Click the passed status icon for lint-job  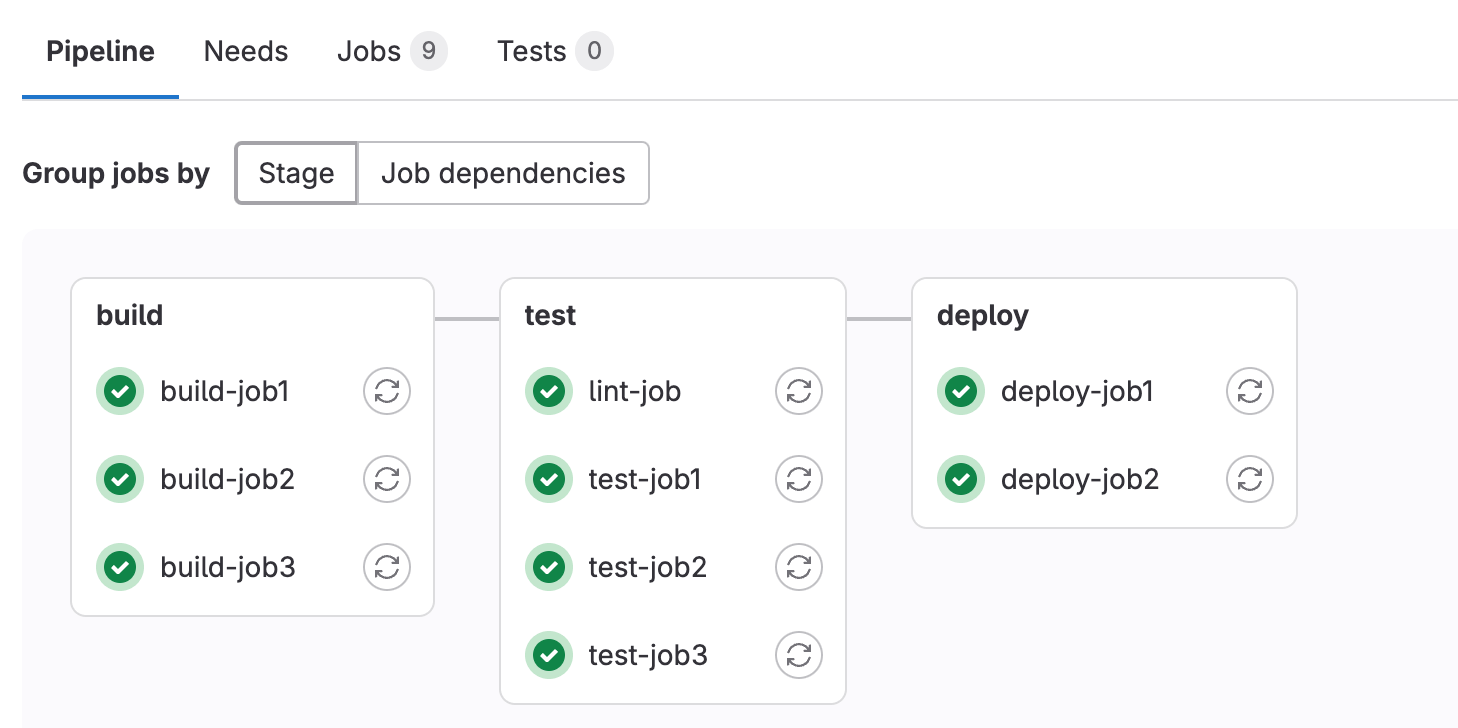click(549, 391)
